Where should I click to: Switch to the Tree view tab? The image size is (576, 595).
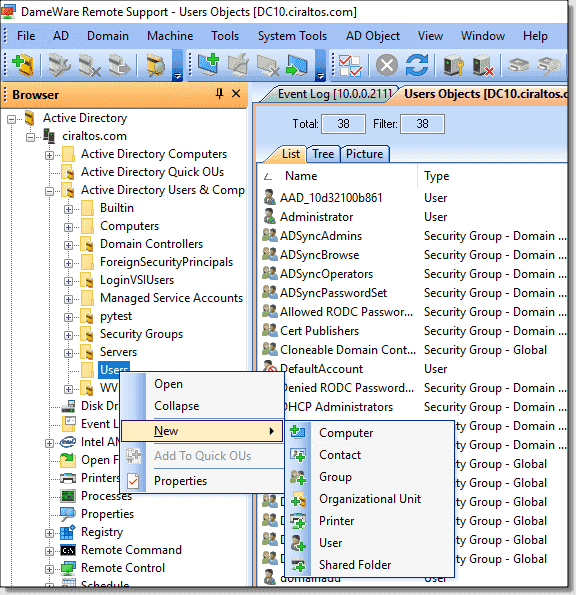pyautogui.click(x=323, y=154)
